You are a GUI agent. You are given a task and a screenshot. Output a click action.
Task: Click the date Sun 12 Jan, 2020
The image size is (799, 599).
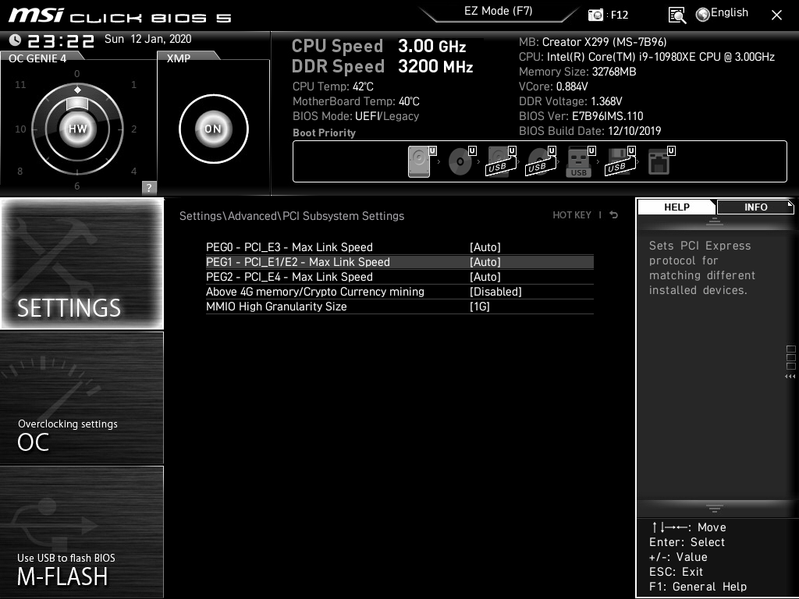[148, 39]
